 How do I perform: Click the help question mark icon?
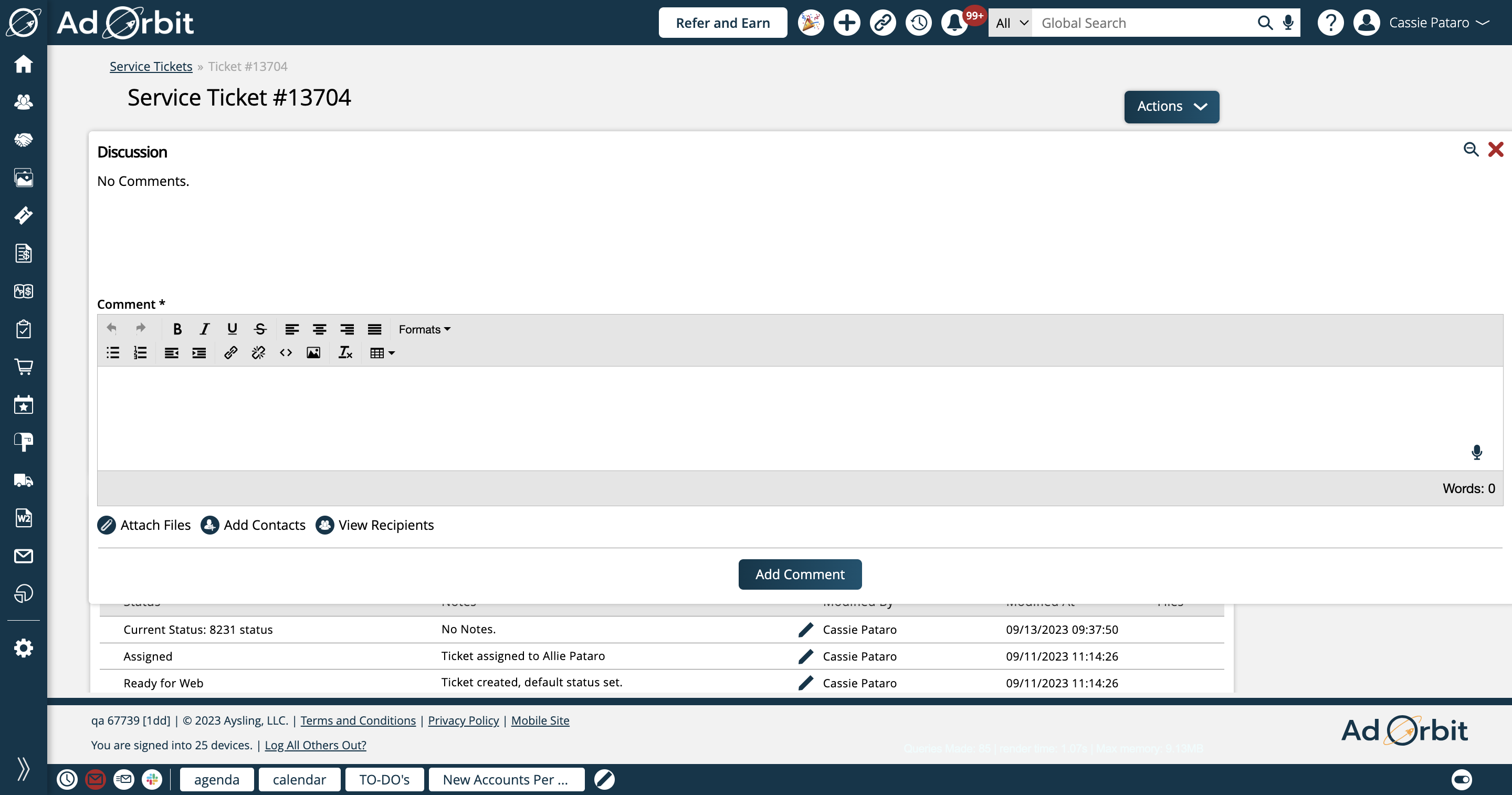pos(1331,23)
